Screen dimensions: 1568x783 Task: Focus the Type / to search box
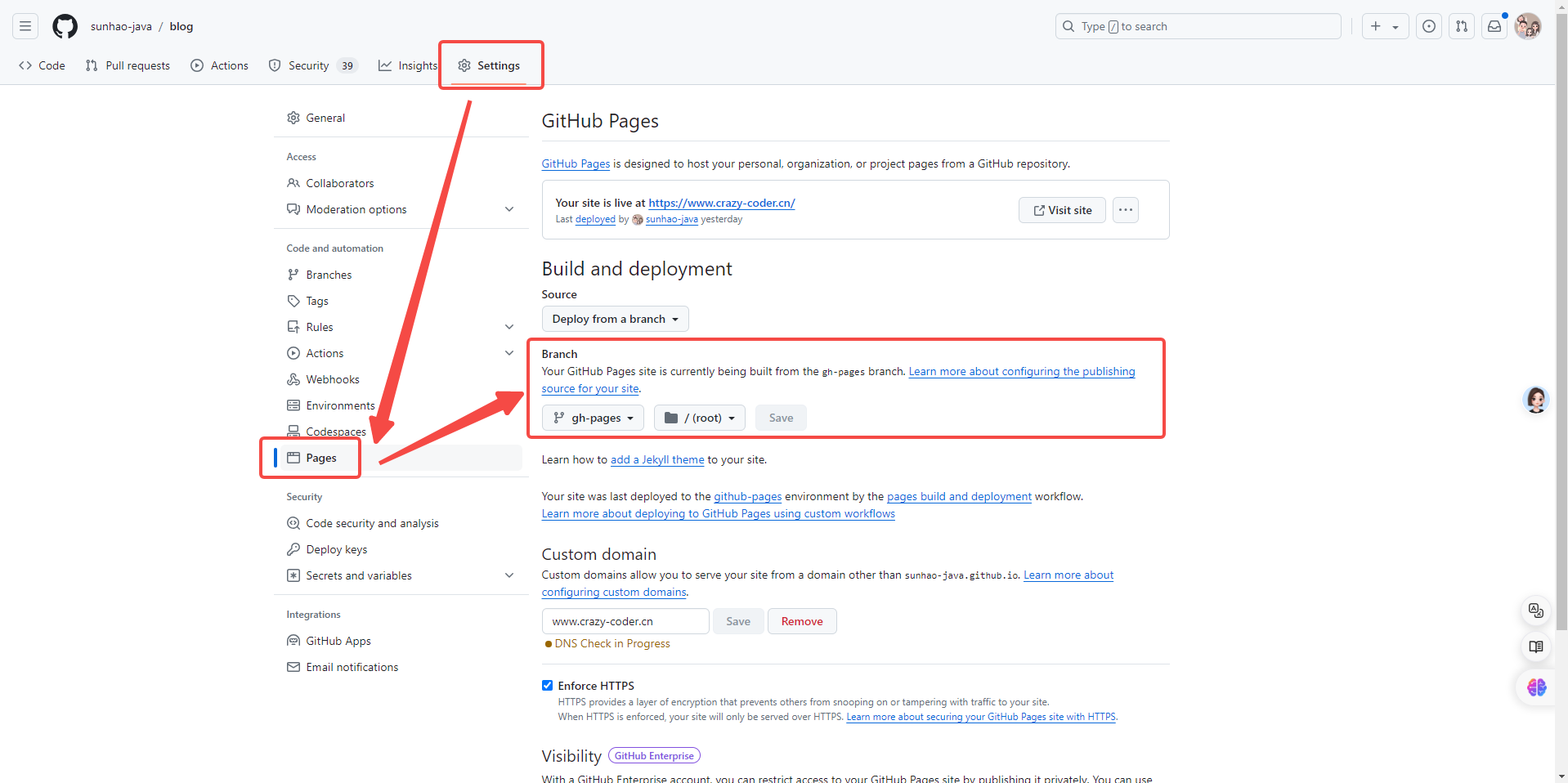1198,26
